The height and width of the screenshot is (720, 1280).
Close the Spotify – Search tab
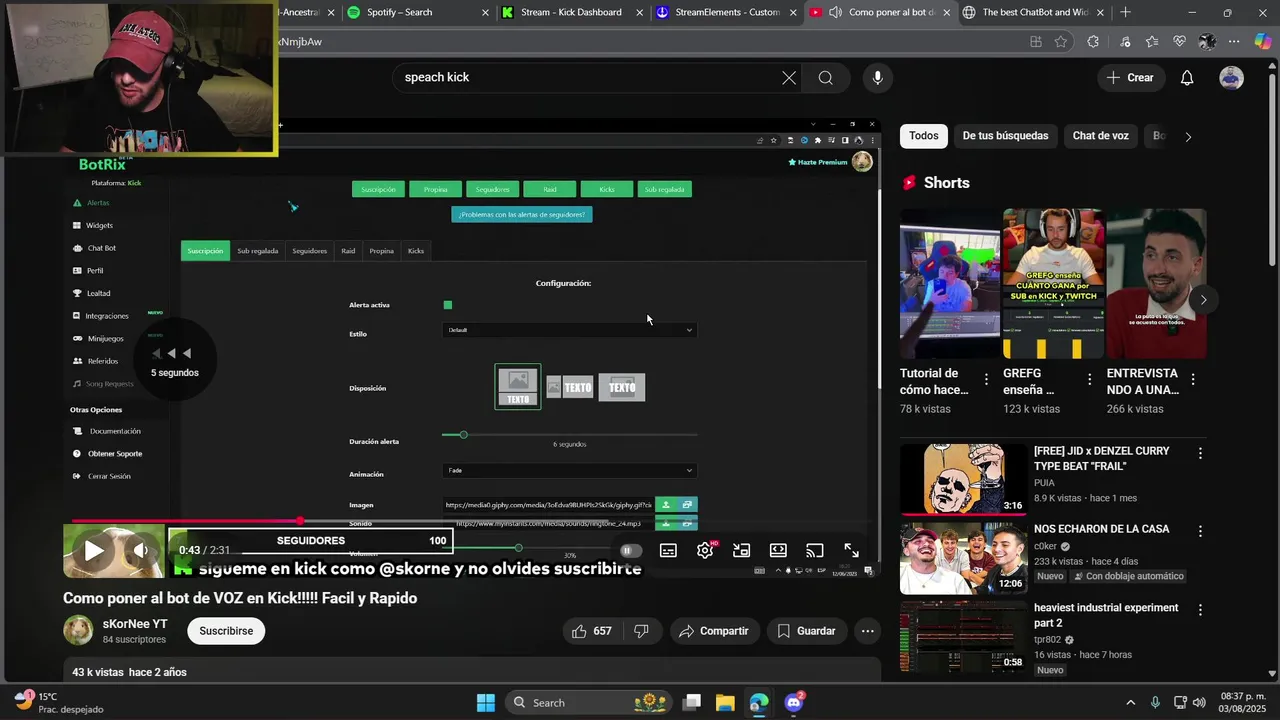[x=486, y=12]
